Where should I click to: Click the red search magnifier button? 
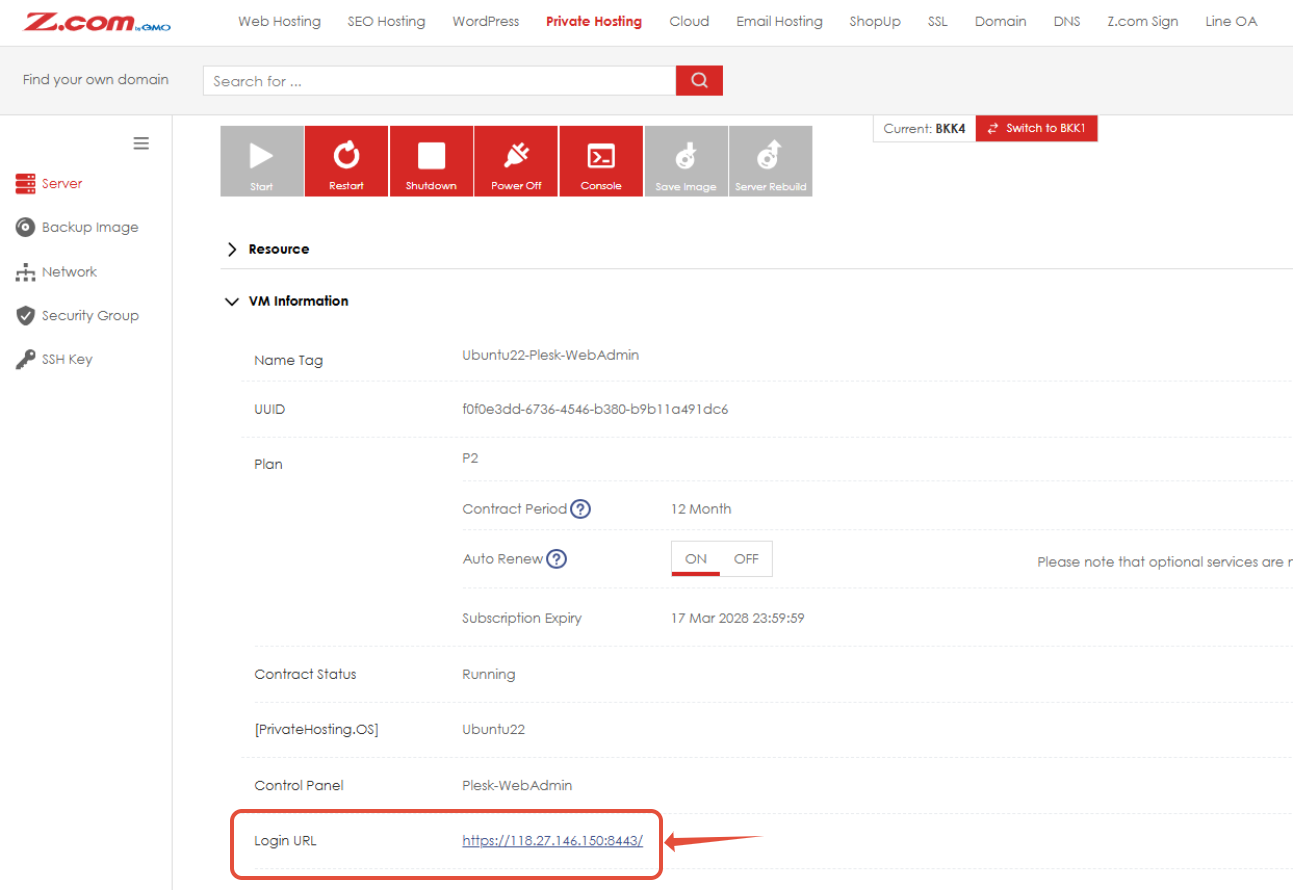click(x=699, y=81)
